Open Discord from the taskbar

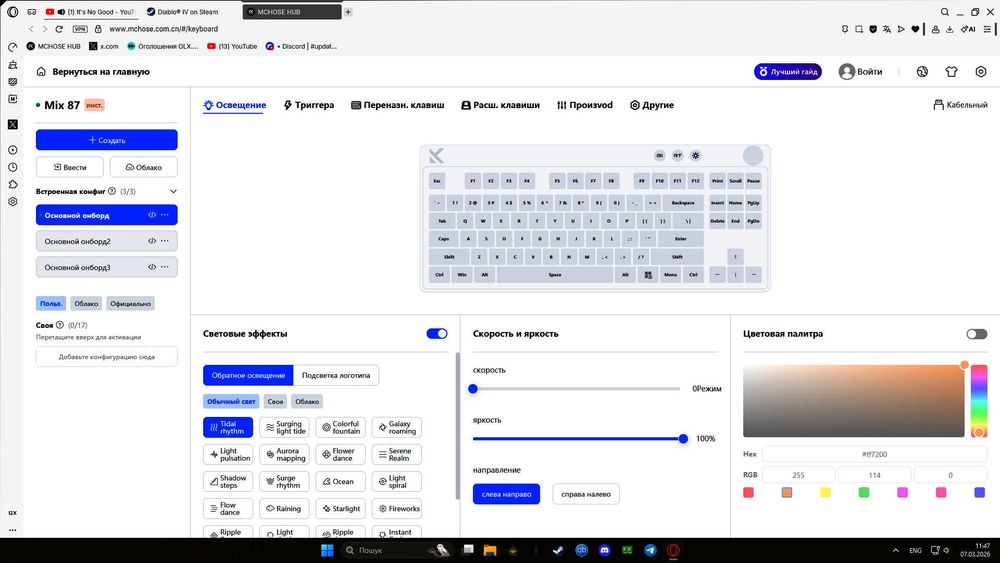(x=604, y=550)
